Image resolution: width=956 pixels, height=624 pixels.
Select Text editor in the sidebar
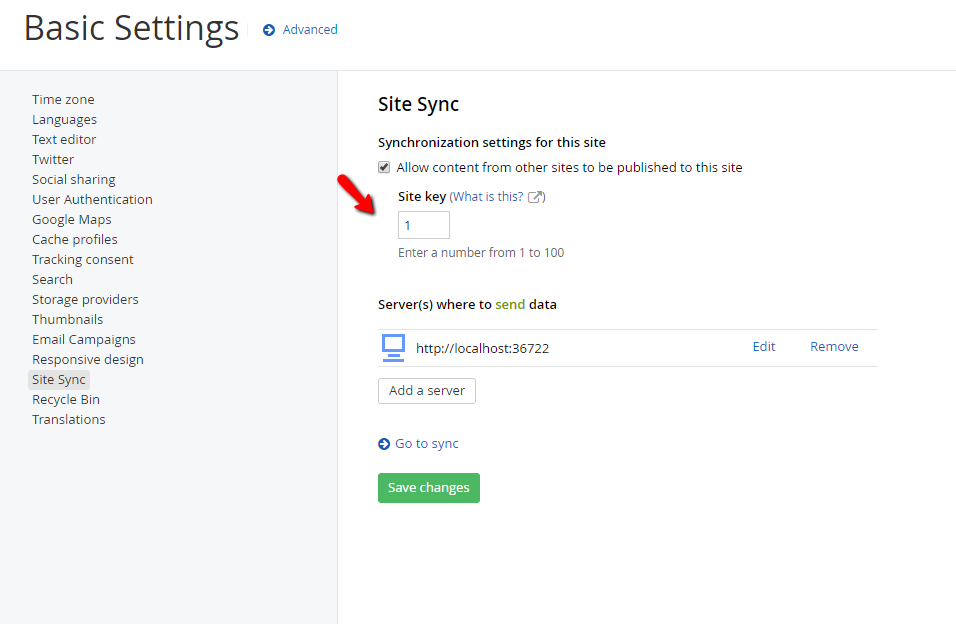click(64, 140)
